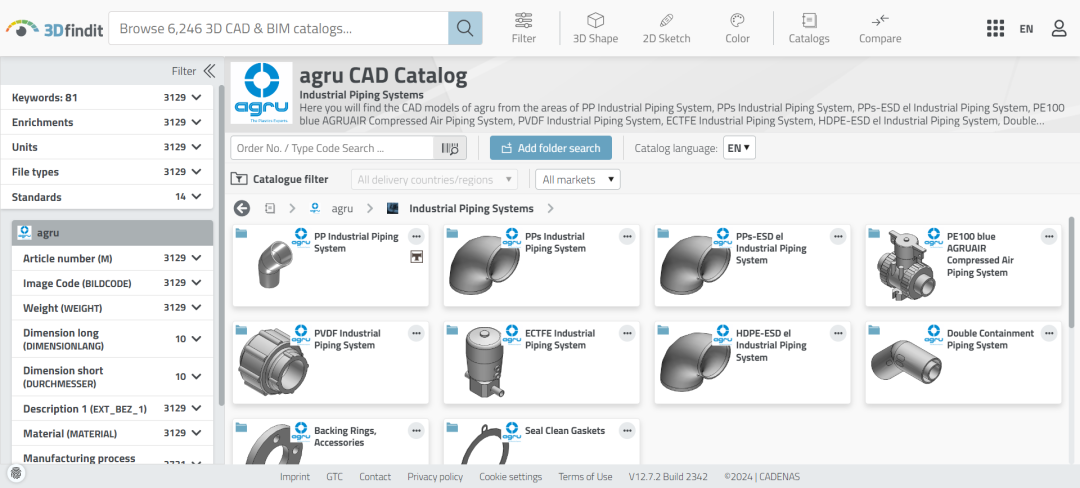The width and height of the screenshot is (1080, 488).
Task: Open the apps grid menu
Action: [995, 28]
